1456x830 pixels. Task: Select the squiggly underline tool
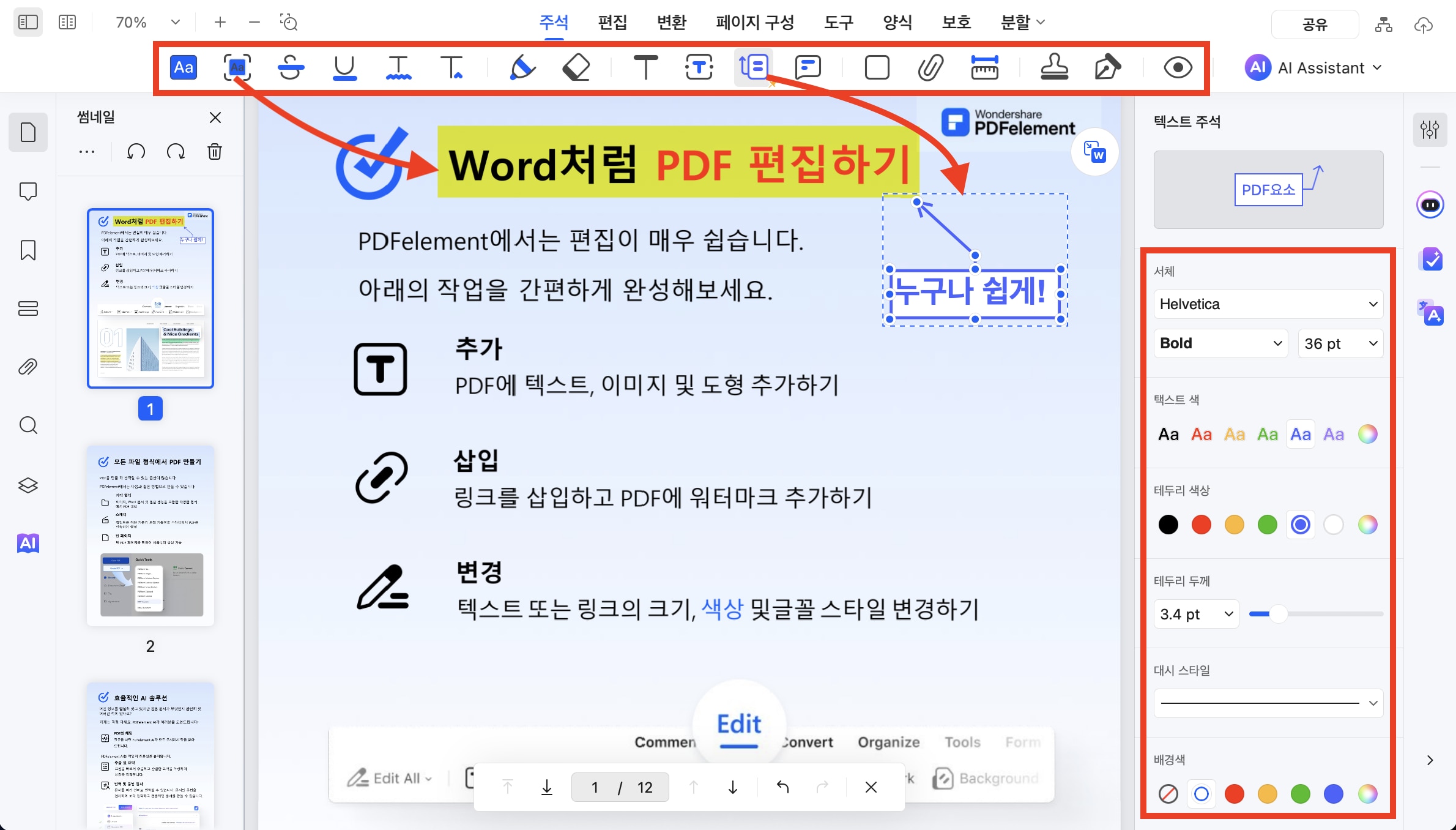pyautogui.click(x=398, y=67)
